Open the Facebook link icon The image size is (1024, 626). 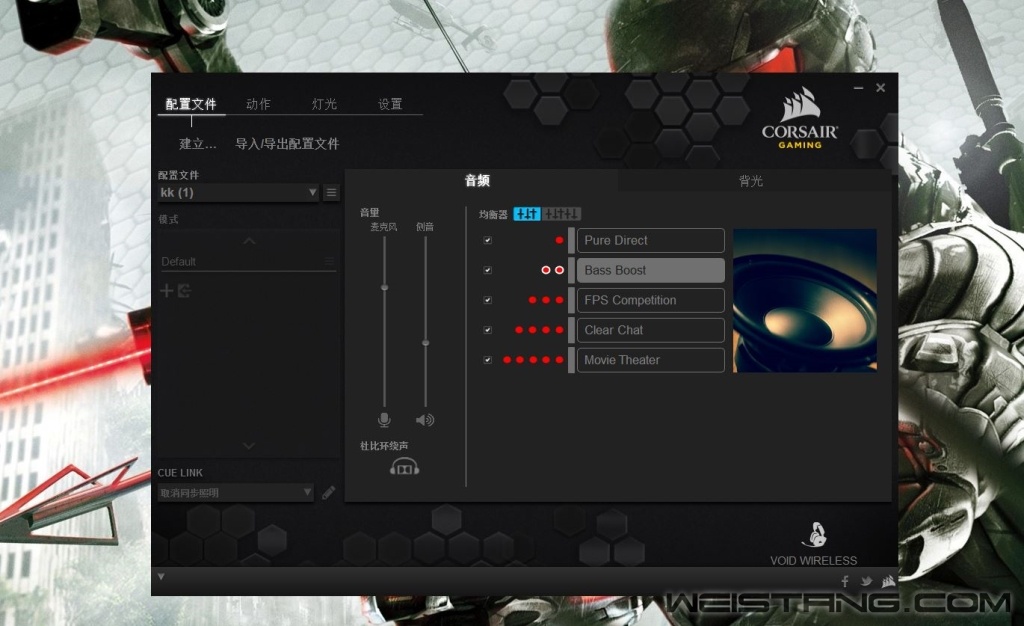tap(845, 581)
